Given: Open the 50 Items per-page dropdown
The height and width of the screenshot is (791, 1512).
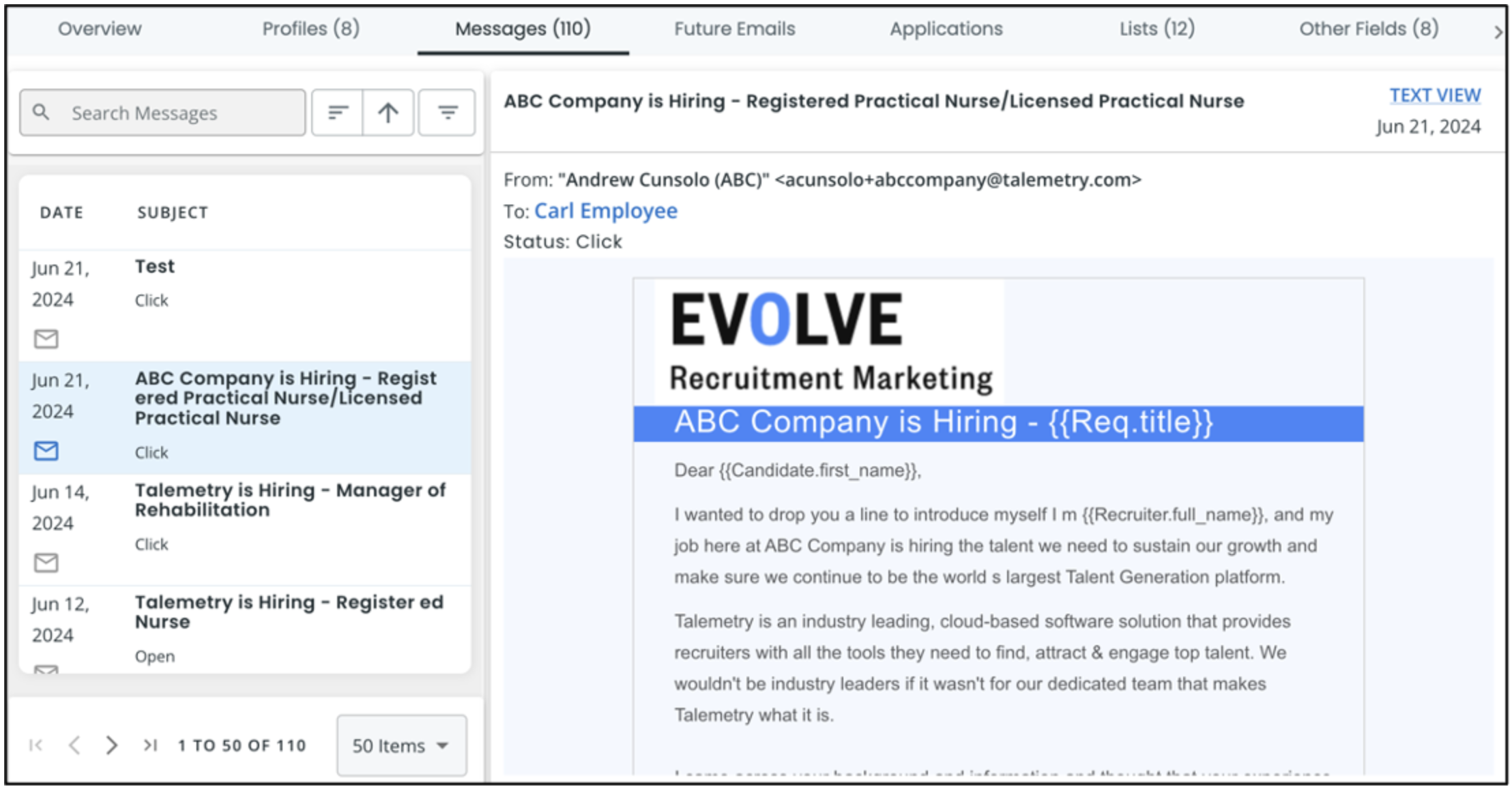Looking at the screenshot, I should coord(401,745).
